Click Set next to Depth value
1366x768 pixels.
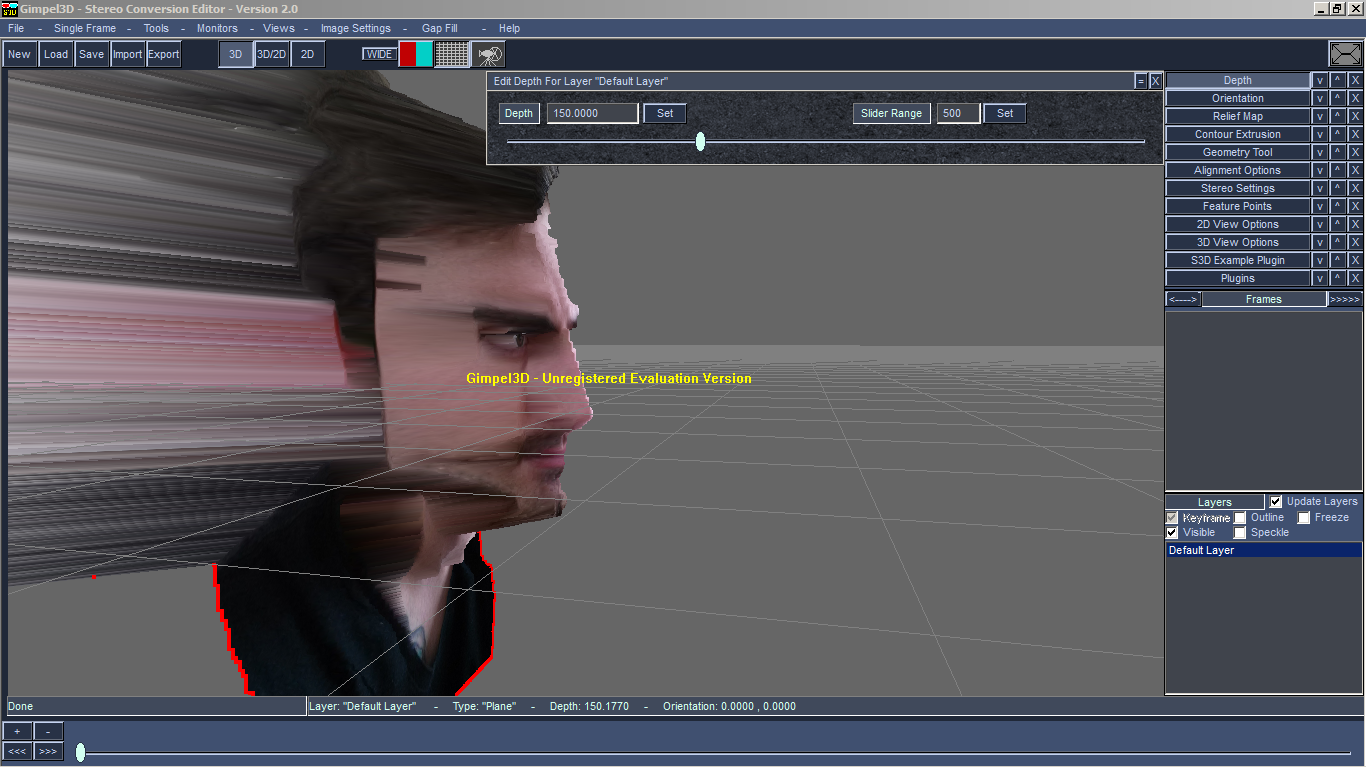point(665,114)
